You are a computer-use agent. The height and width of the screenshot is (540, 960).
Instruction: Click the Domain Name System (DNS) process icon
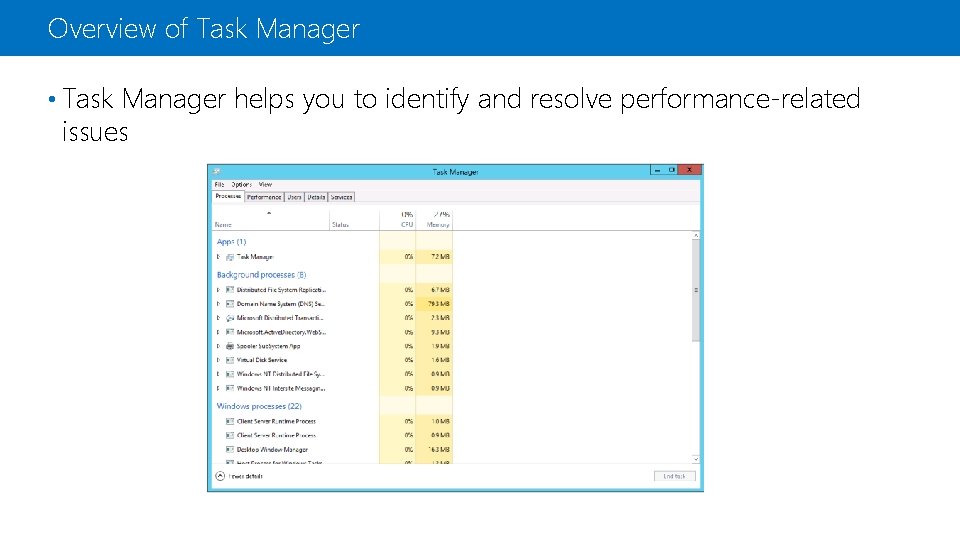230,304
